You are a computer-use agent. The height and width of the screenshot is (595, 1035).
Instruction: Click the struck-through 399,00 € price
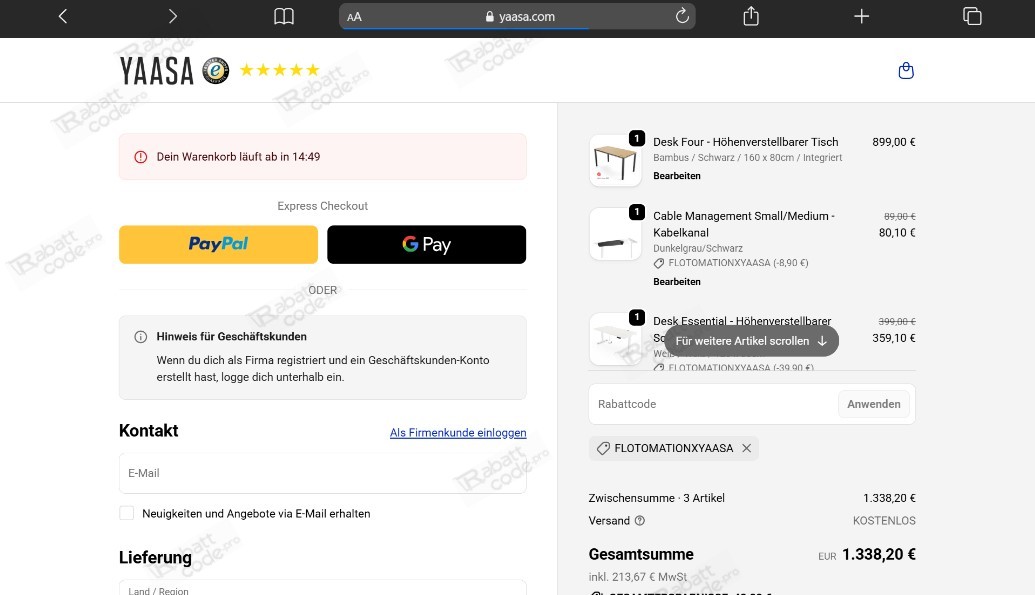pyautogui.click(x=896, y=322)
